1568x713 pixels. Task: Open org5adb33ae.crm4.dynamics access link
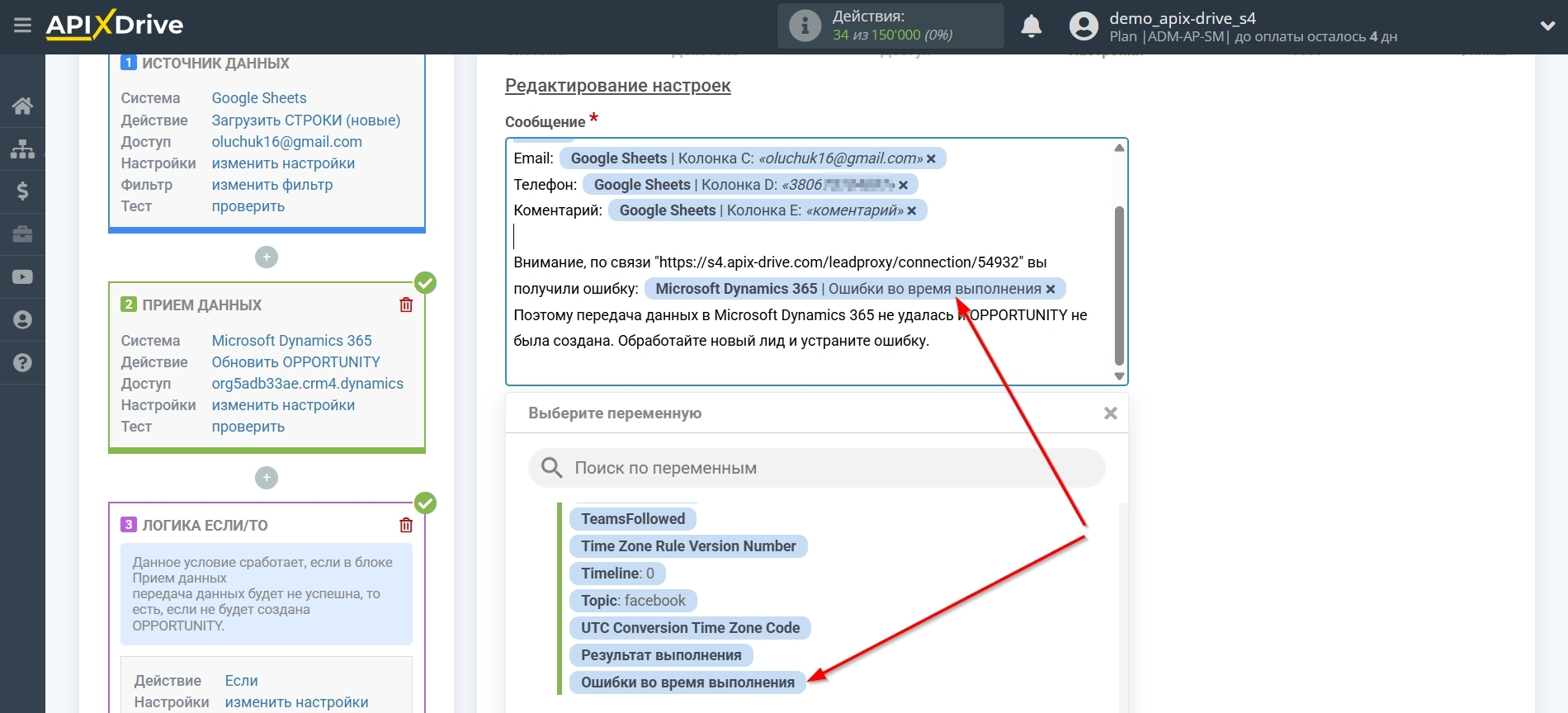(308, 384)
